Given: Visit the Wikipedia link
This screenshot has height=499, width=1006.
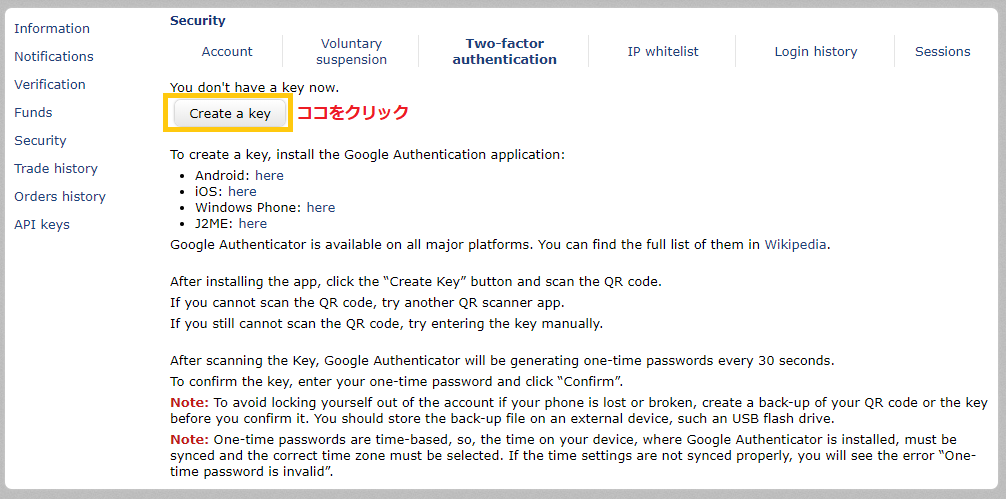Looking at the screenshot, I should point(795,244).
